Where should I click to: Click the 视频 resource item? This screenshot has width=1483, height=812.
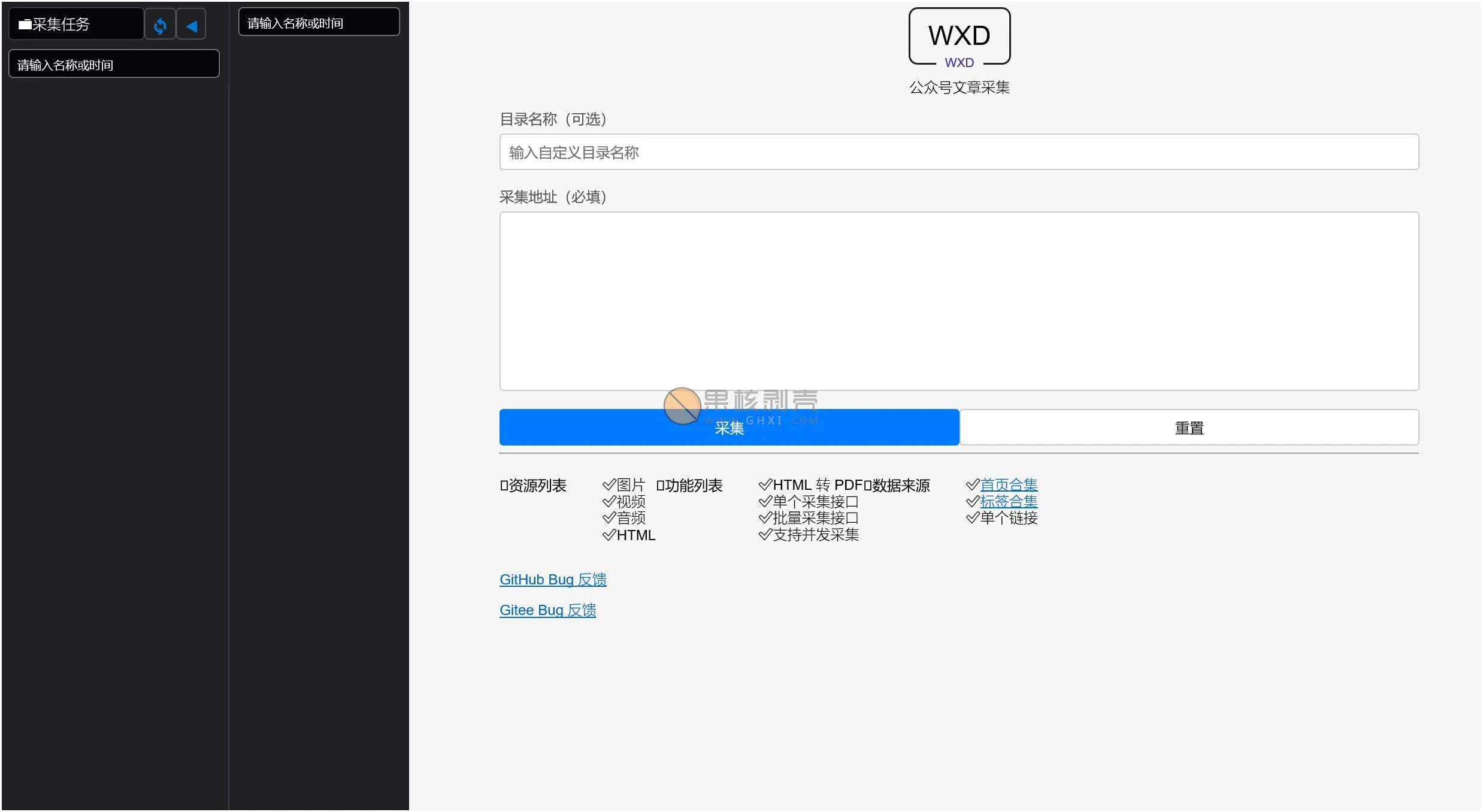(624, 501)
